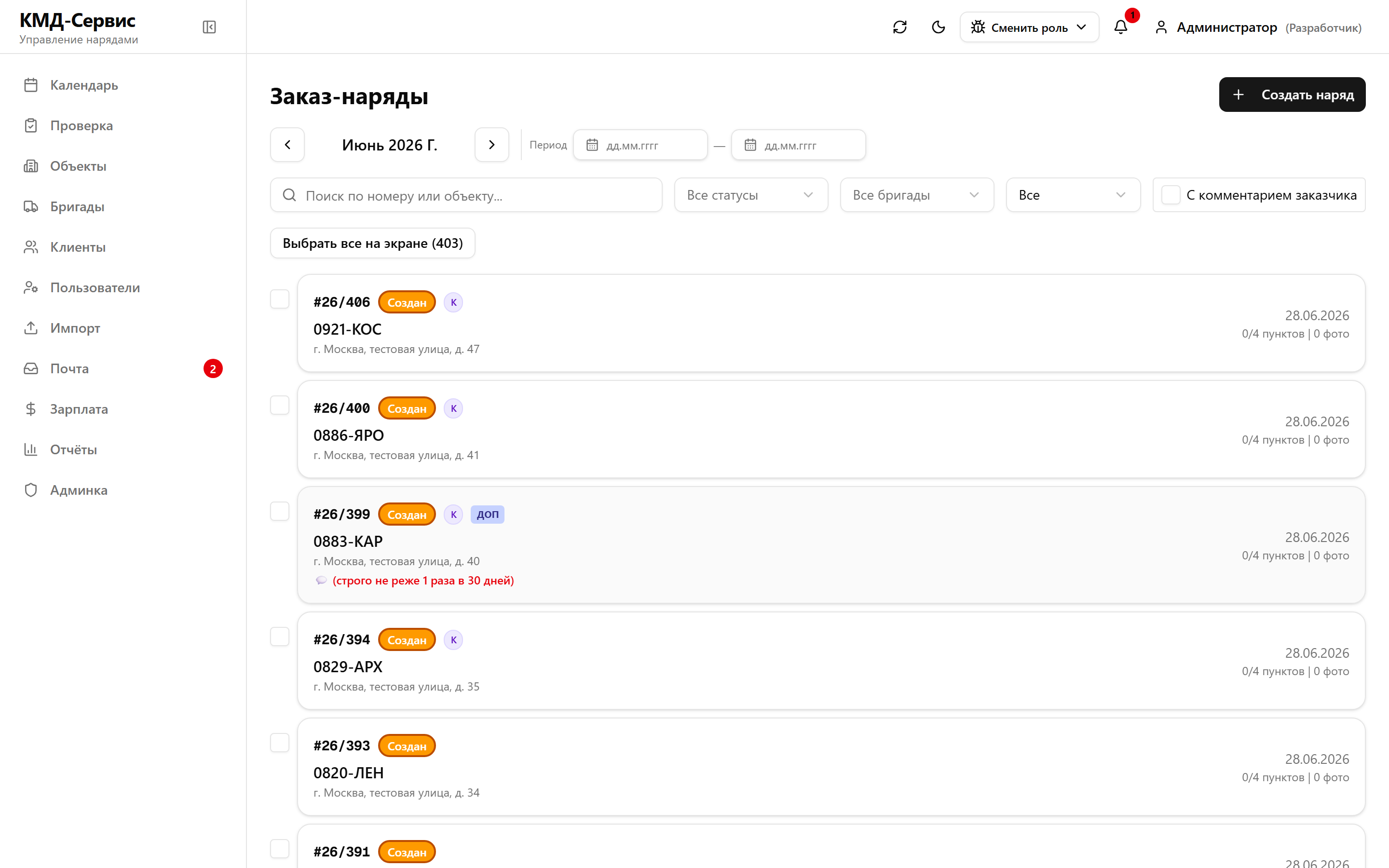Collapse the sidebar with panel icon

[209, 27]
